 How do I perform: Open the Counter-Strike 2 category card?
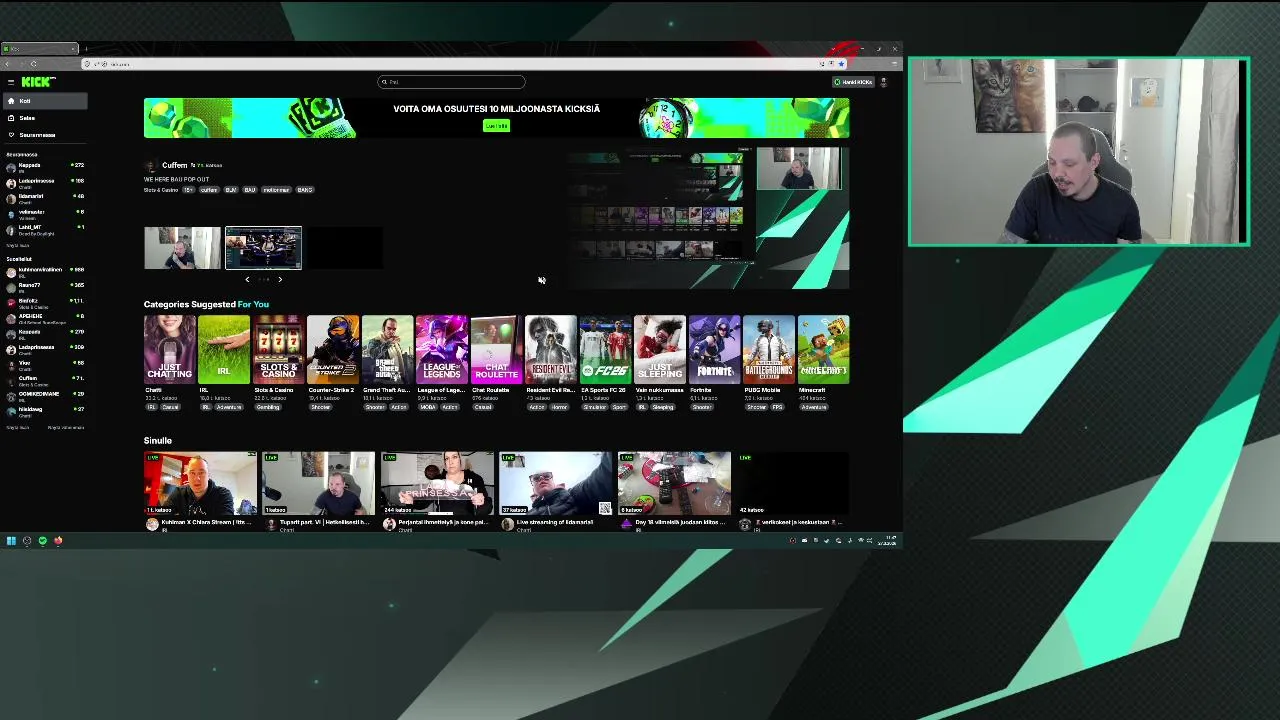pos(333,350)
